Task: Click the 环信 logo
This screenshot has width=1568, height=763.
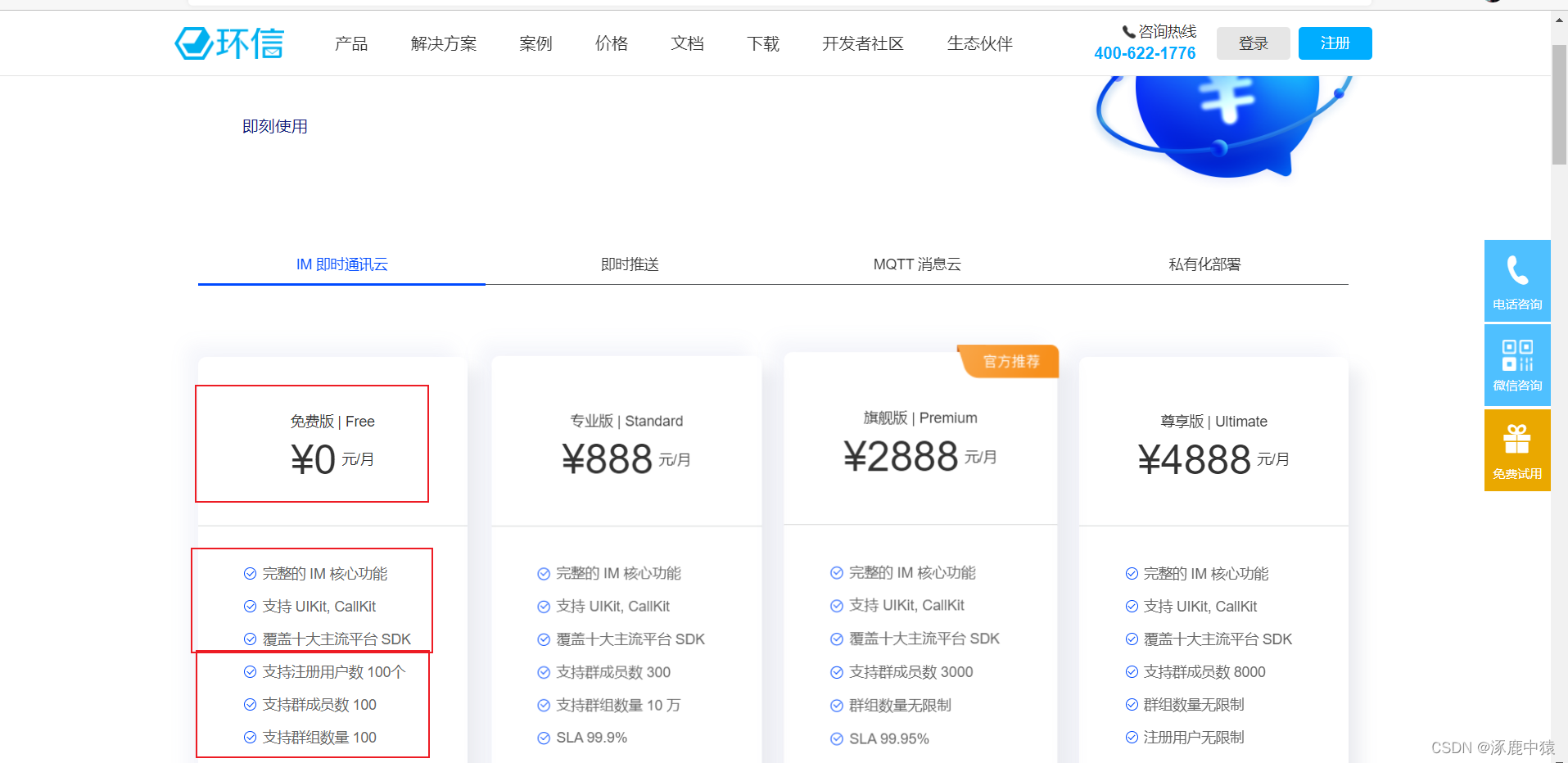Action: (x=229, y=43)
